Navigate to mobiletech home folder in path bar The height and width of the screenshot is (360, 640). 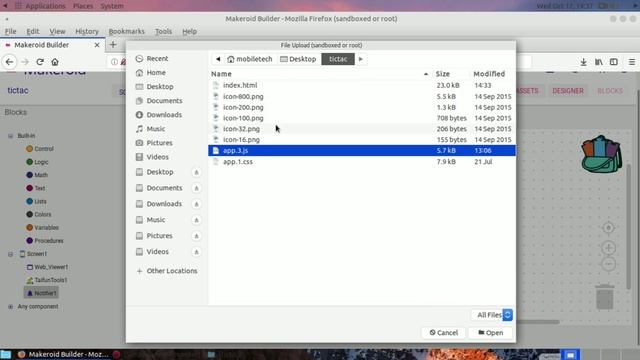click(x=250, y=59)
